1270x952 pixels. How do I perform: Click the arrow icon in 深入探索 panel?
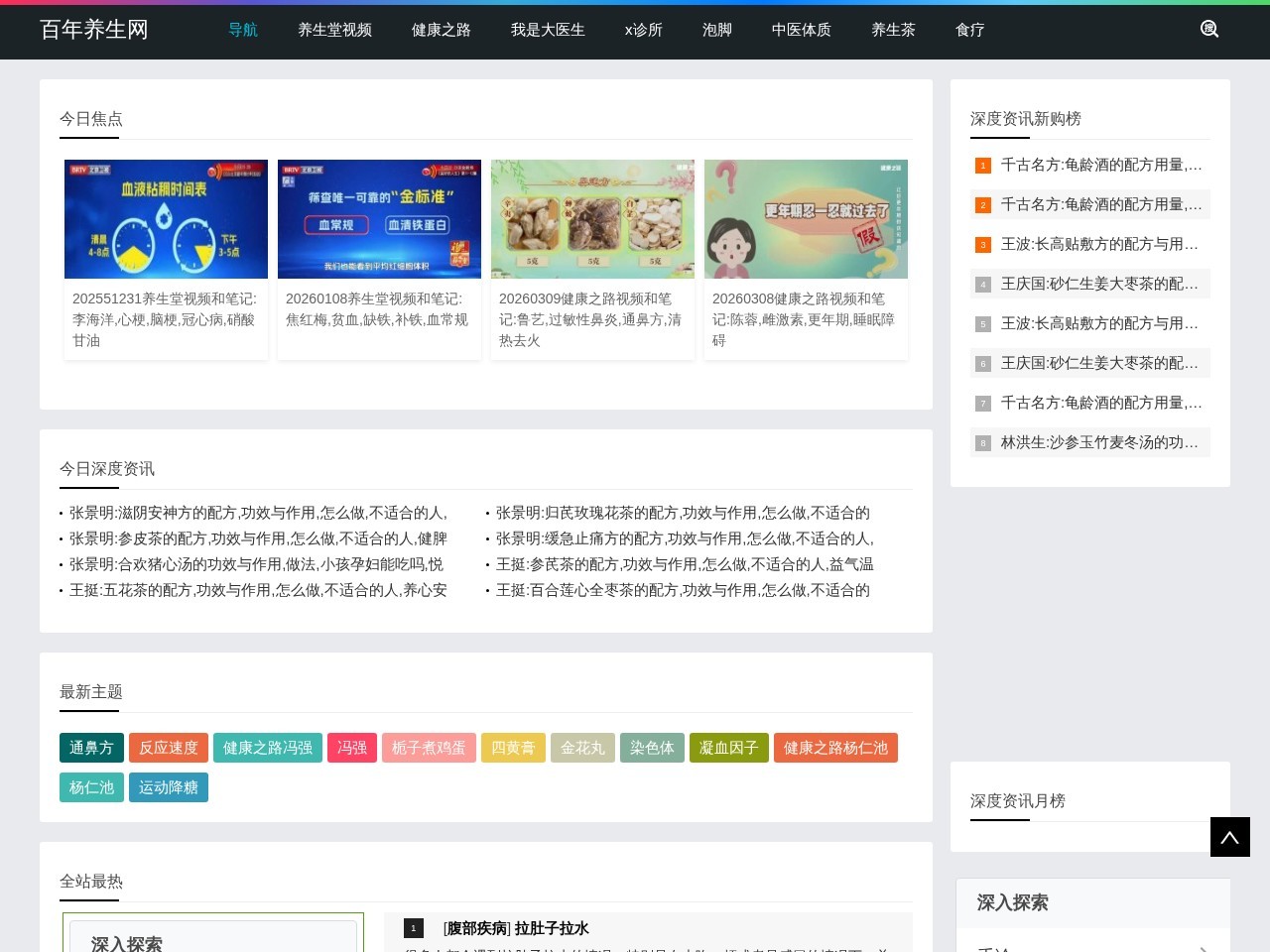pos(1204,948)
